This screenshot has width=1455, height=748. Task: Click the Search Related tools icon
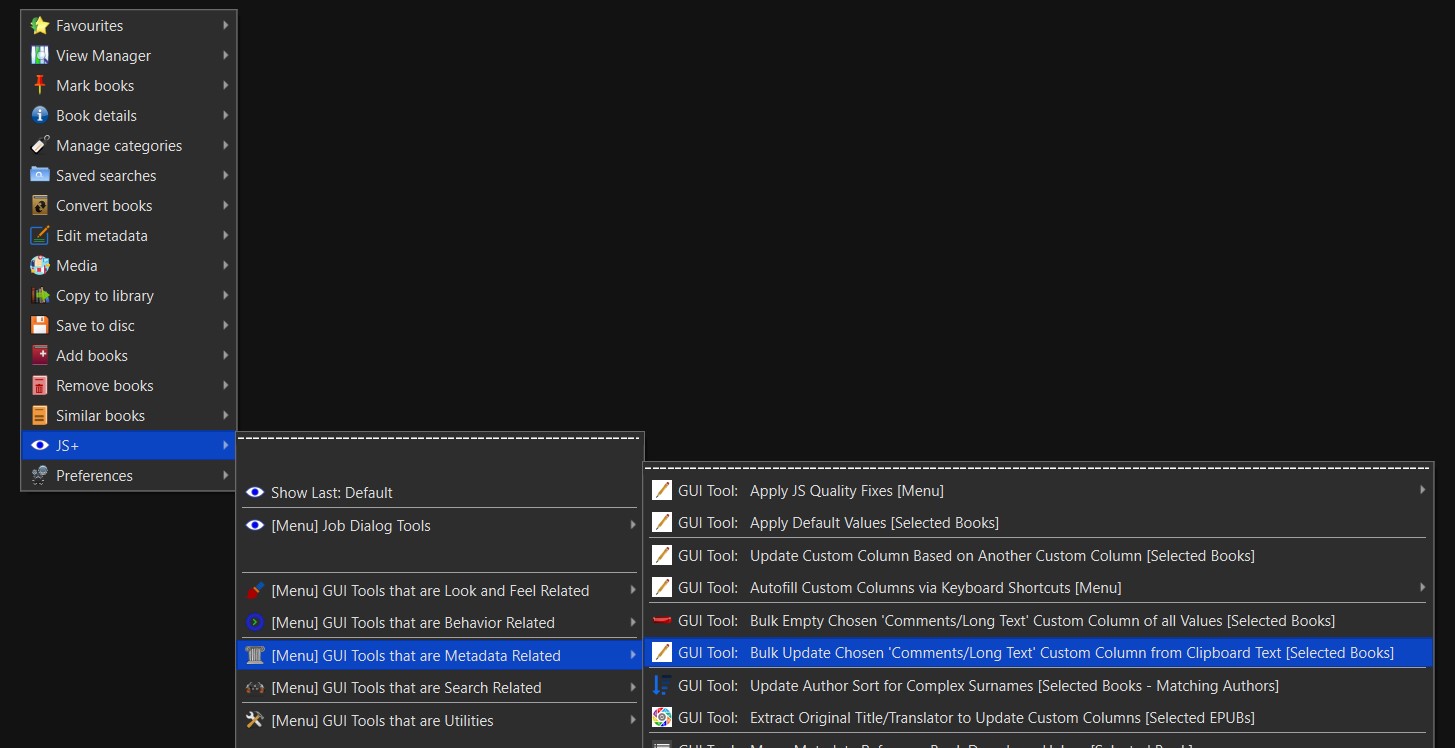[x=255, y=688]
